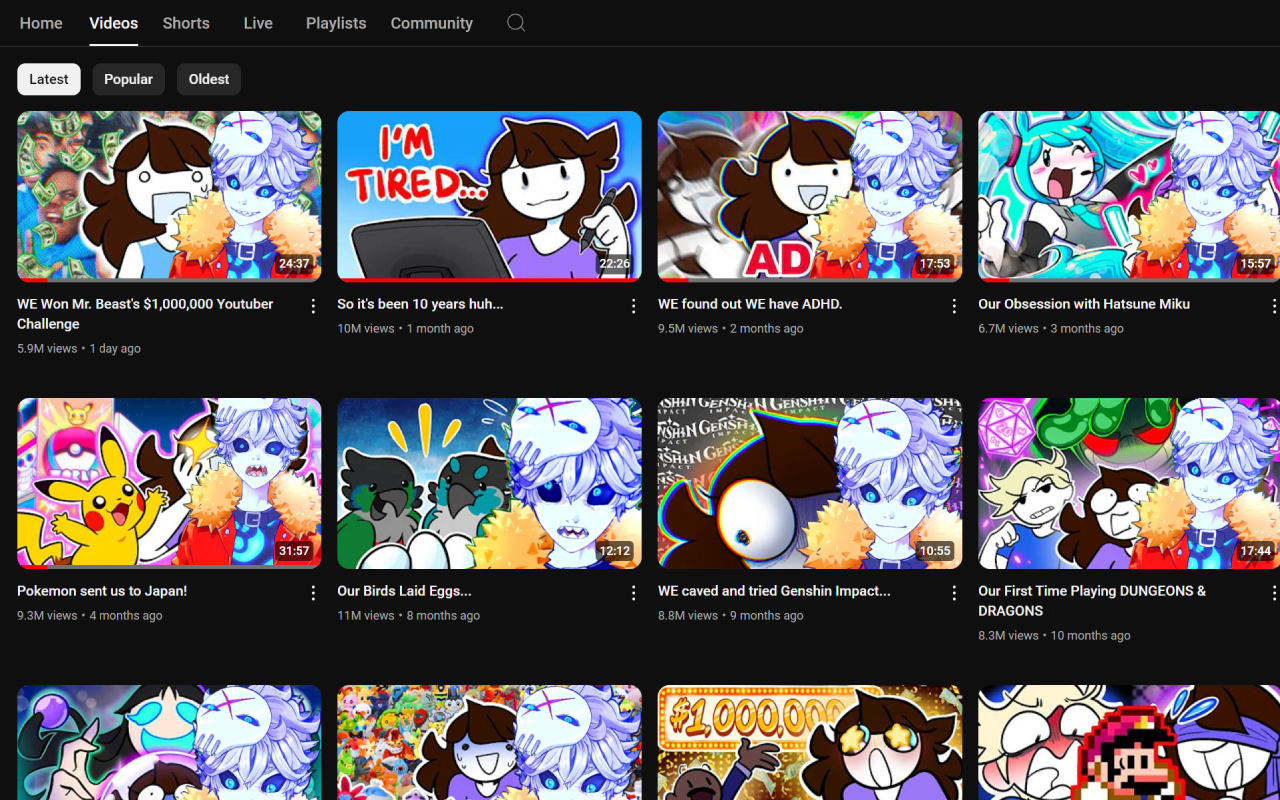
Task: Open options menu for Pokemon Japan video
Action: coord(313,593)
